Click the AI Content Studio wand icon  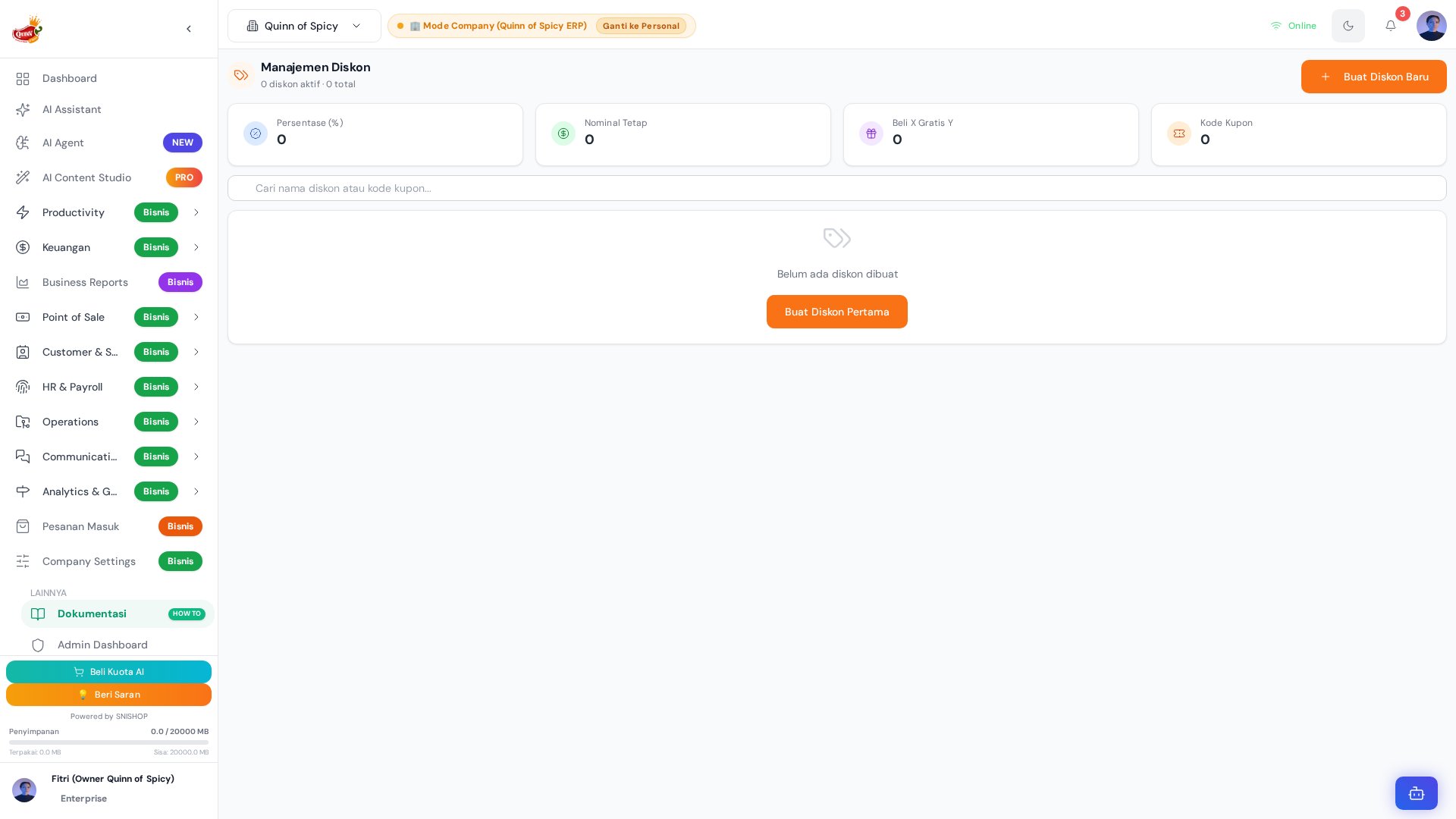(x=23, y=177)
